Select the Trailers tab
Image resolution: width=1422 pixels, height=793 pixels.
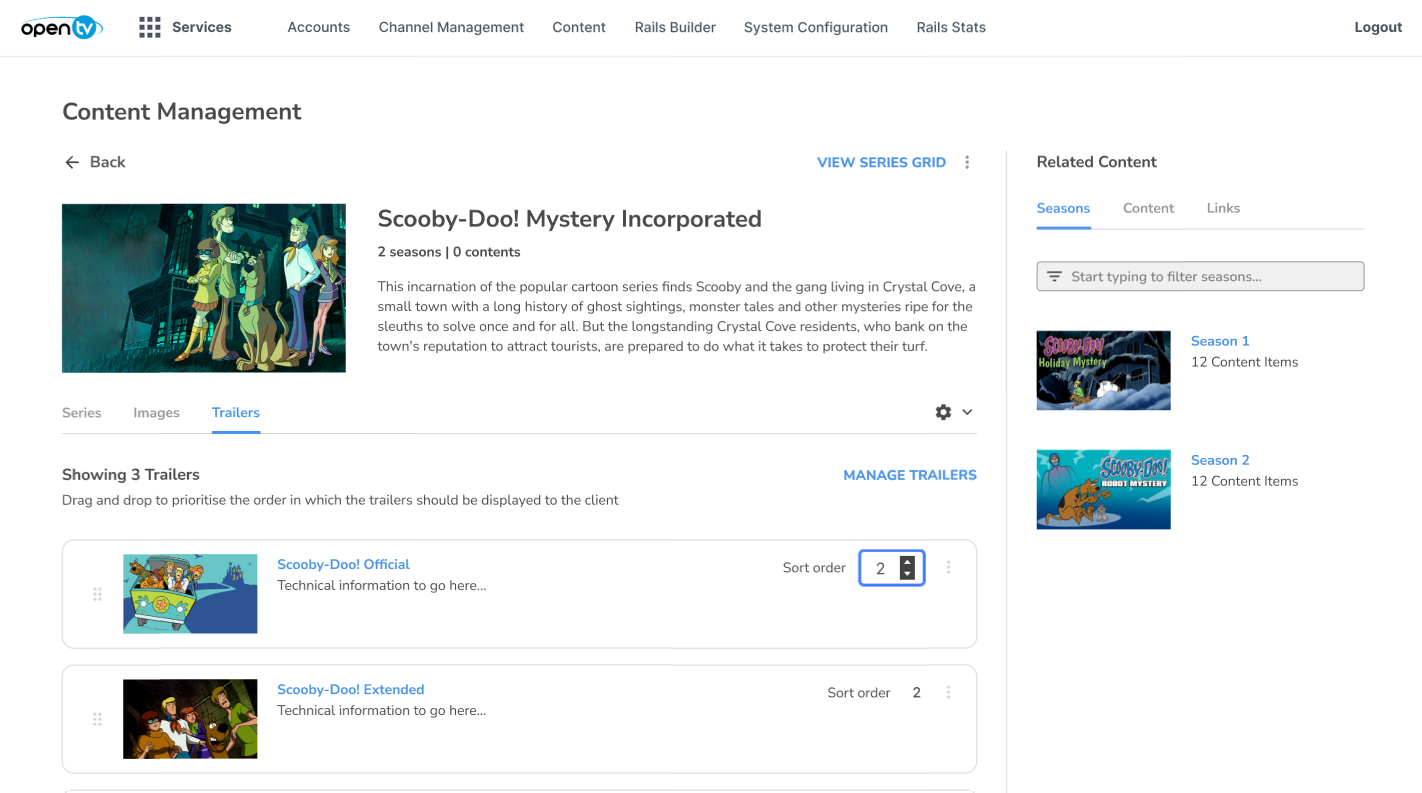pos(236,412)
